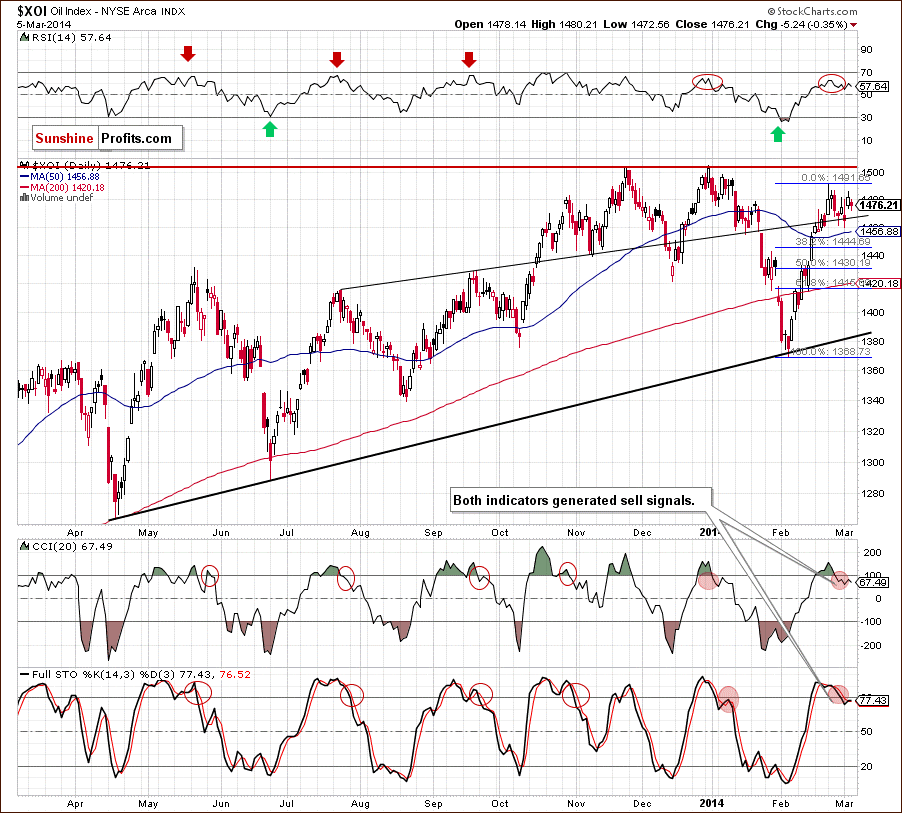This screenshot has height=813, width=902.
Task: Click the 90 level on RSI axis
Action: [x=866, y=49]
